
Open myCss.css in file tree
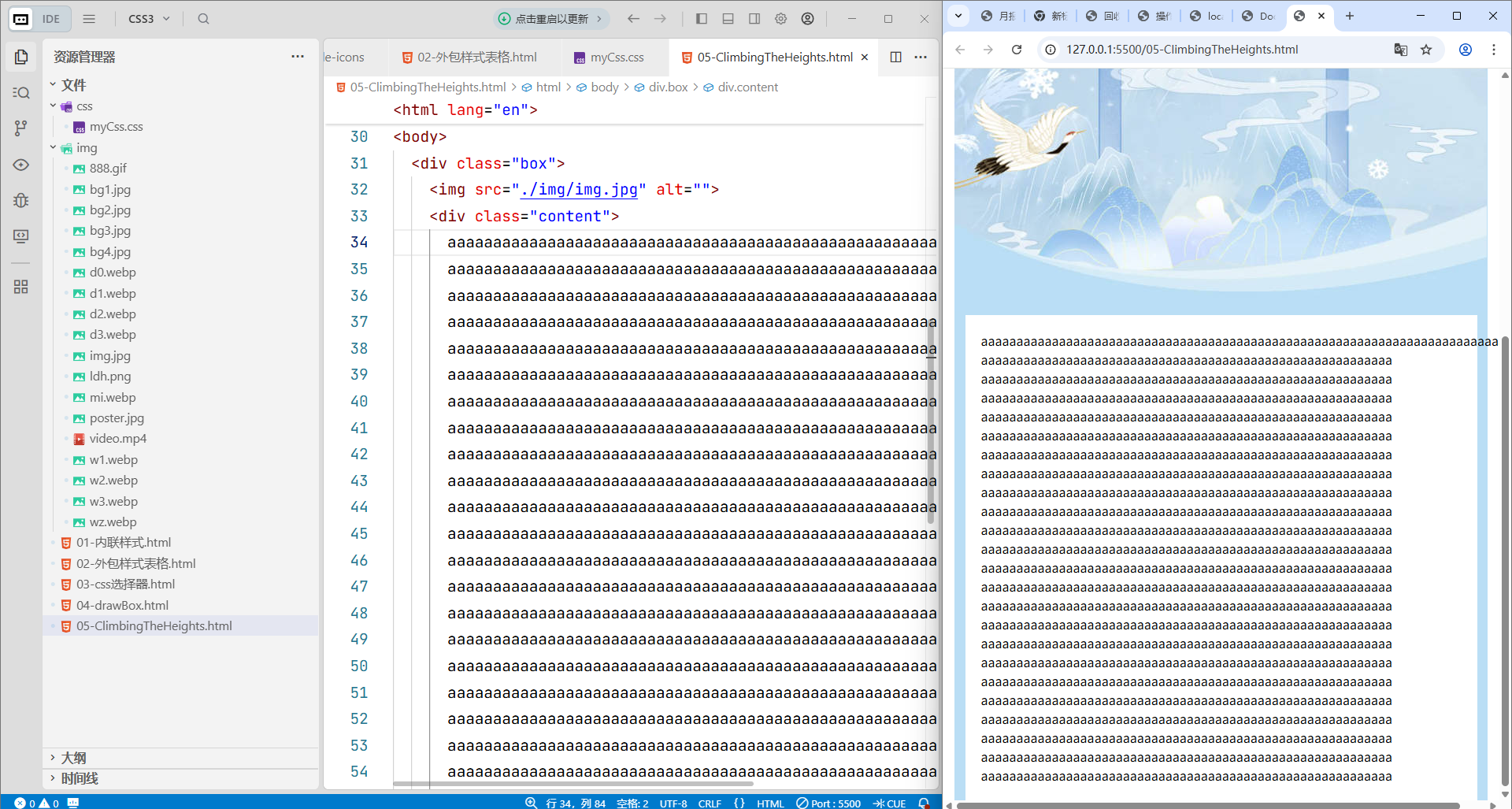coord(116,127)
